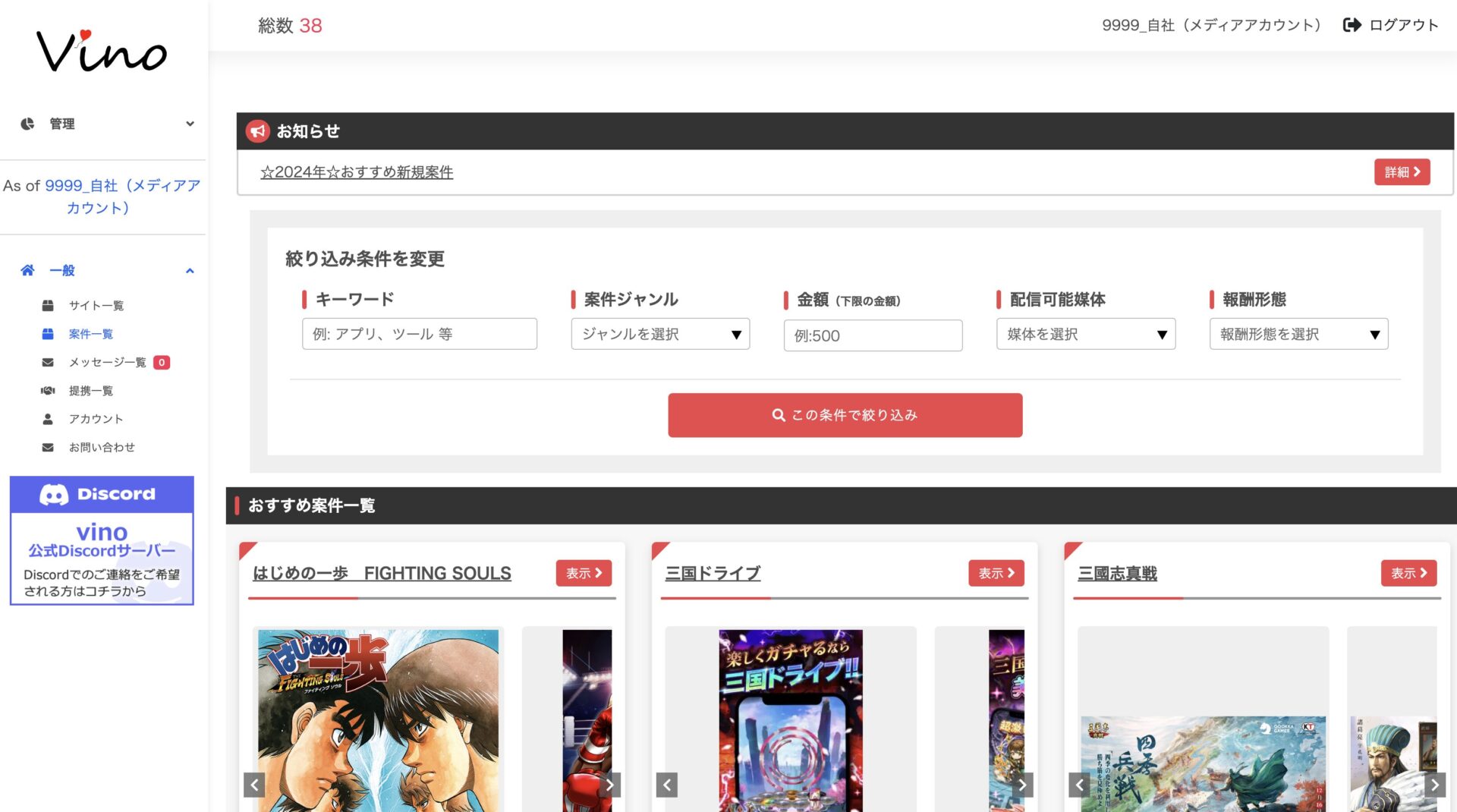Open the 媒体を選択 dropdown
Screen dimensions: 1457x812
[x=1085, y=334]
